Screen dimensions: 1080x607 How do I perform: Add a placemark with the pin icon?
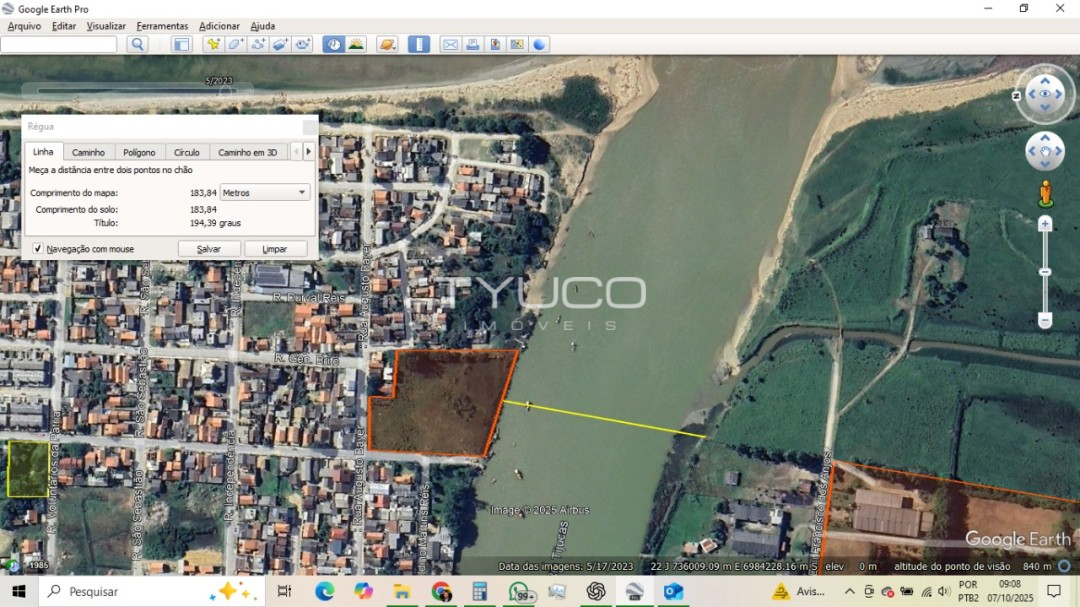213,44
